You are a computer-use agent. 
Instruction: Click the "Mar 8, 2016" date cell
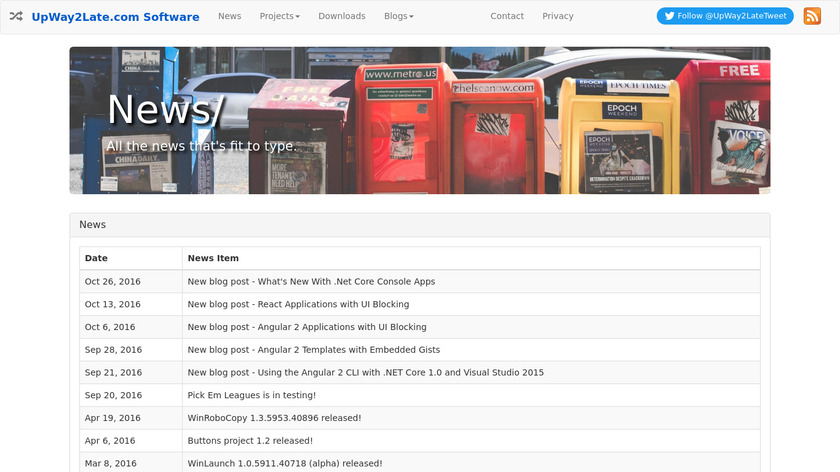click(x=131, y=462)
